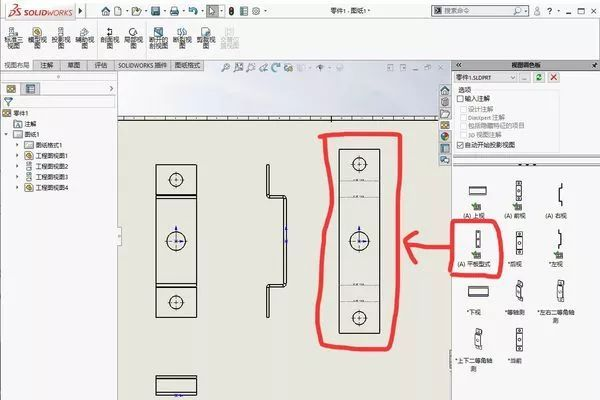Clear the View Palette with red X
The image size is (600, 400).
tap(553, 77)
